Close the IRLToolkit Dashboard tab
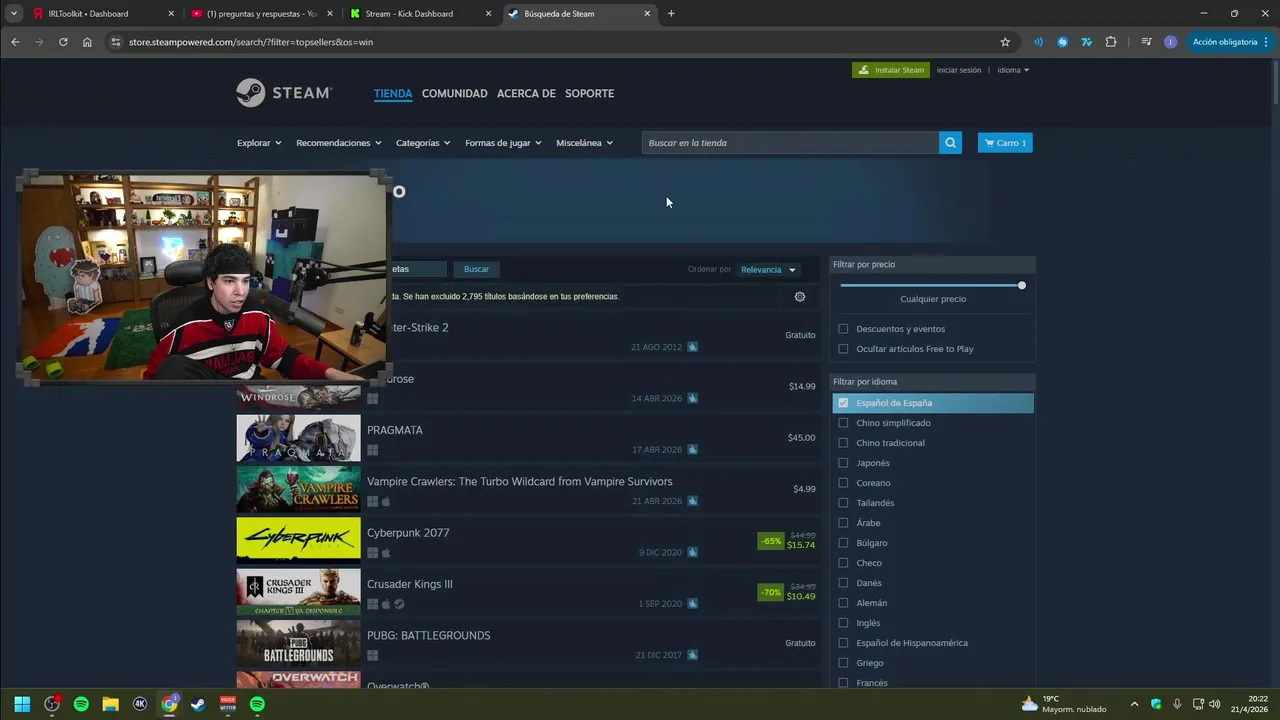The width and height of the screenshot is (1280, 720). 171,14
